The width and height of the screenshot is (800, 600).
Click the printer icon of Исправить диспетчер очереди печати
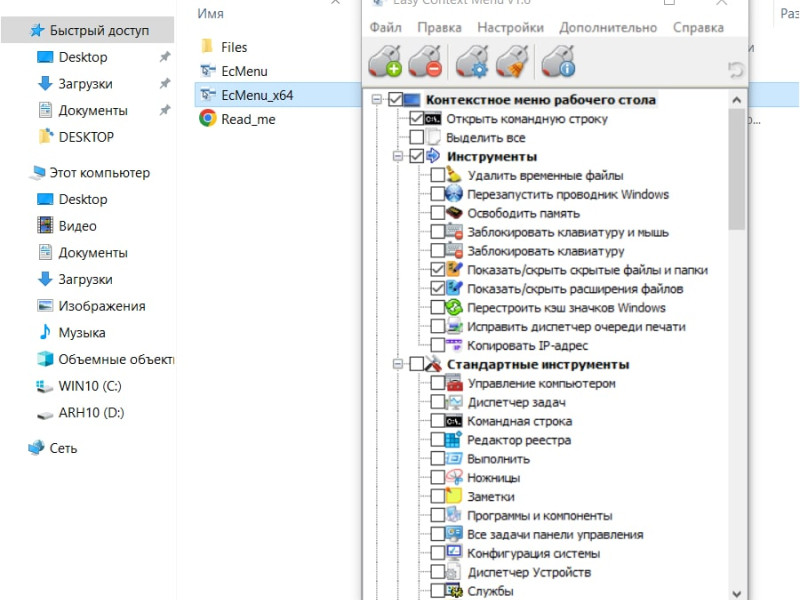point(454,326)
